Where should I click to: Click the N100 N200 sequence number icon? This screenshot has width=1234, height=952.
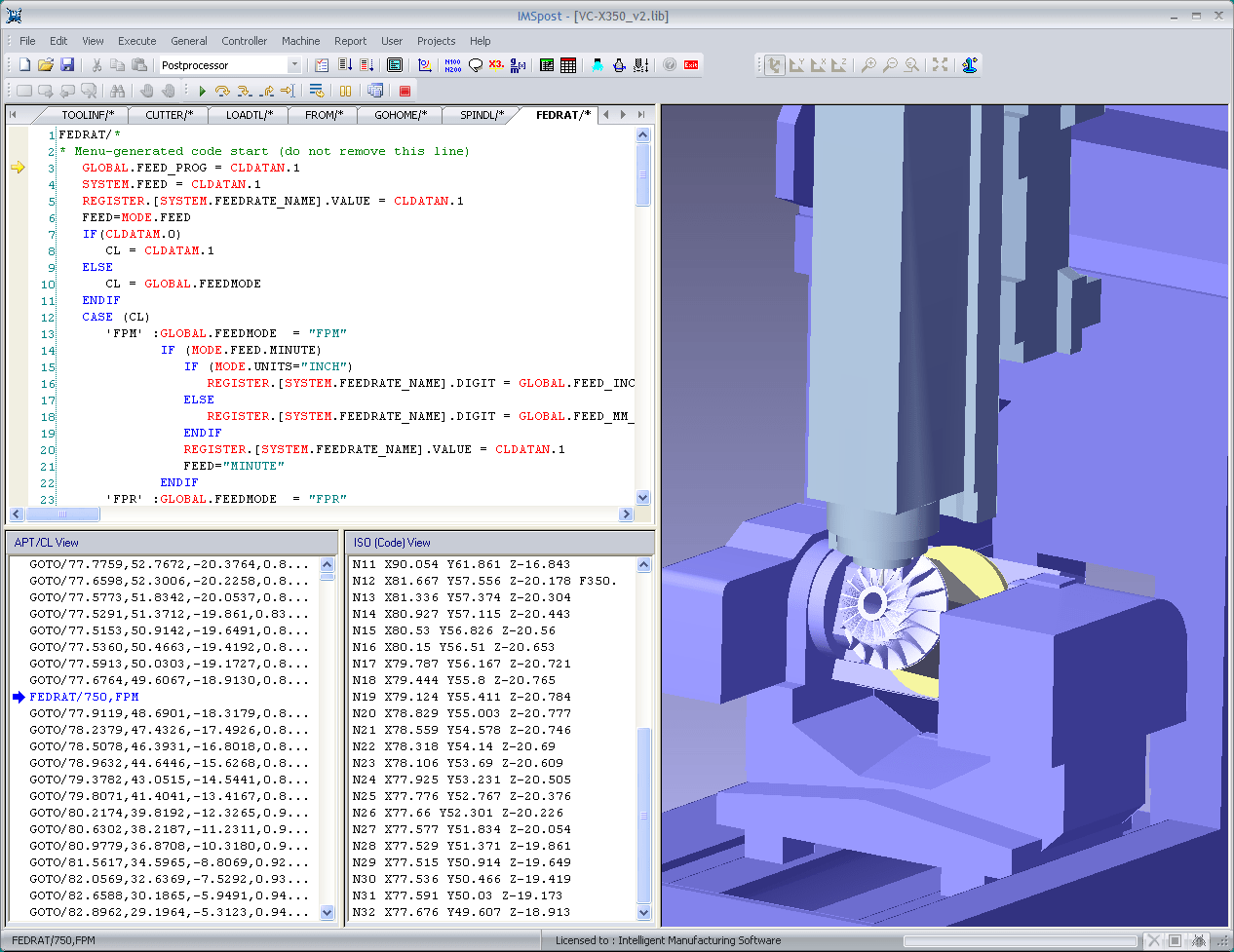click(452, 65)
